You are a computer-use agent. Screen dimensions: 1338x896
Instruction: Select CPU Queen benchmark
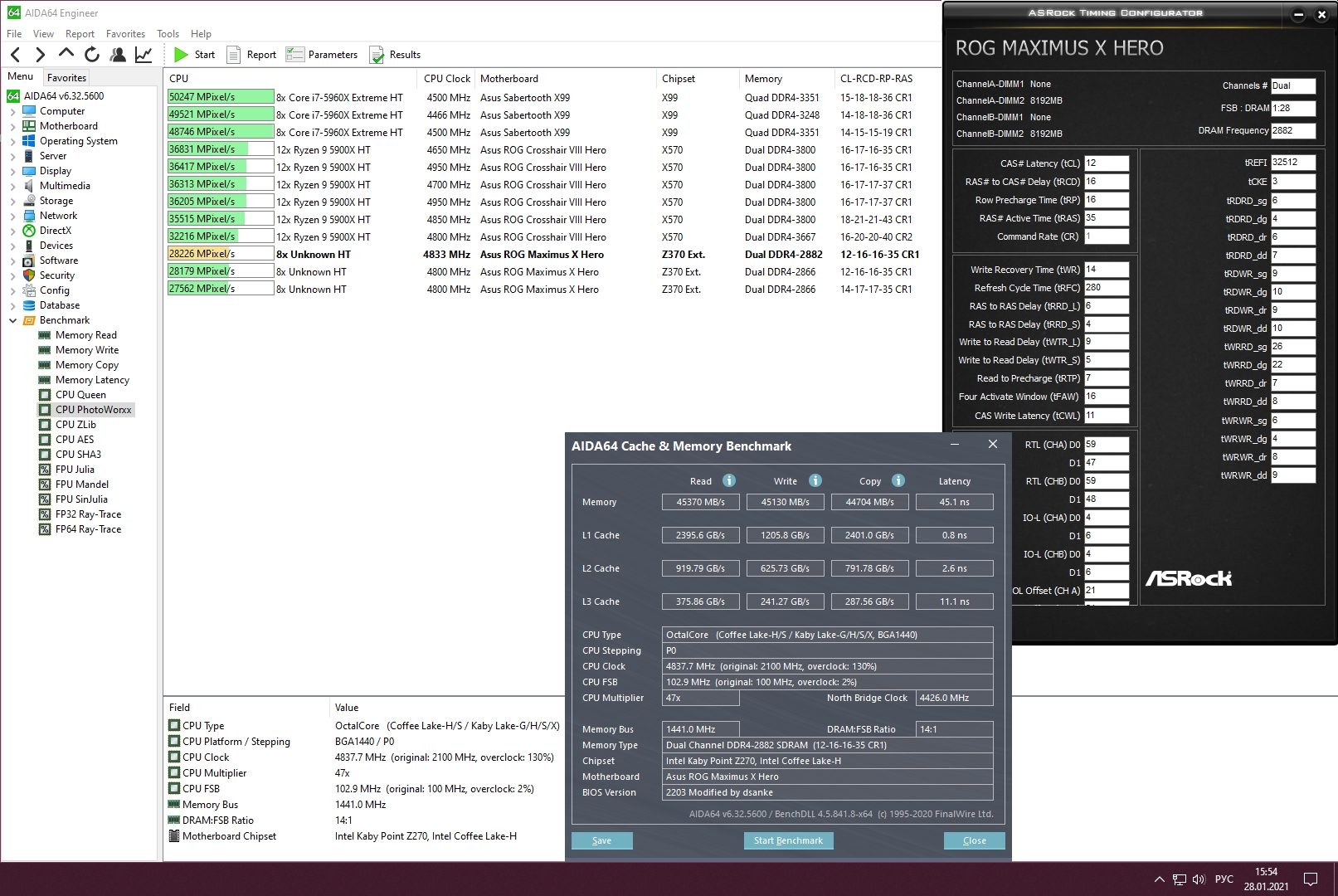tap(80, 395)
